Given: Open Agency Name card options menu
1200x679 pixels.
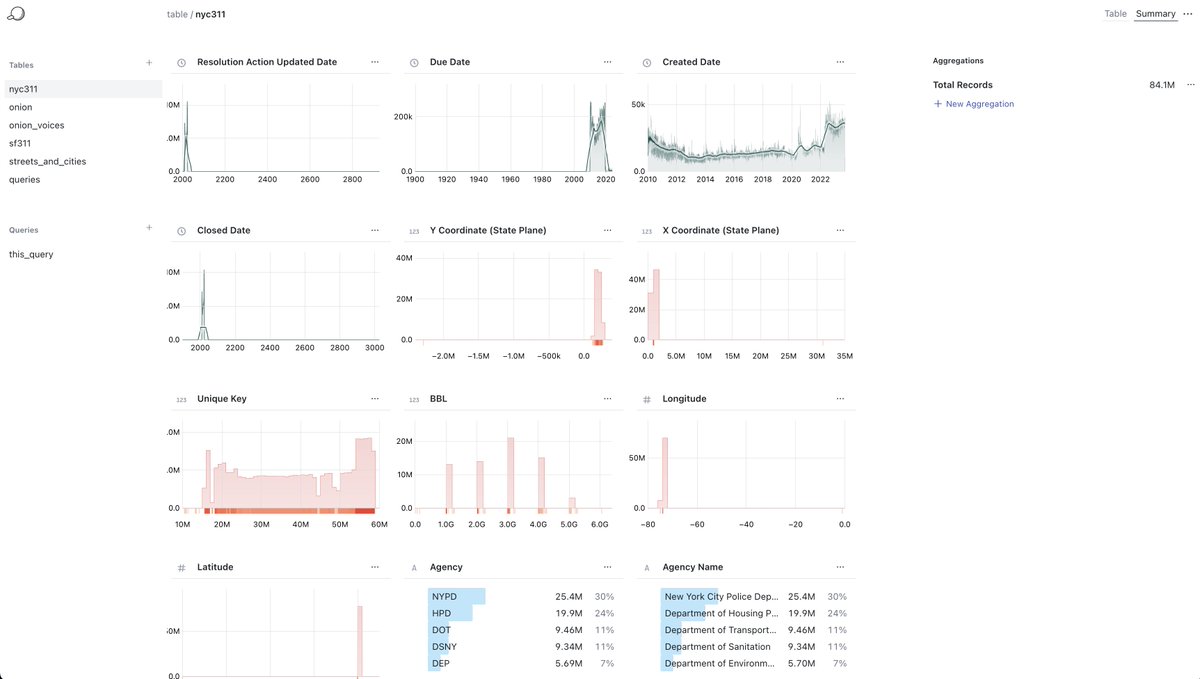Looking at the screenshot, I should [840, 567].
